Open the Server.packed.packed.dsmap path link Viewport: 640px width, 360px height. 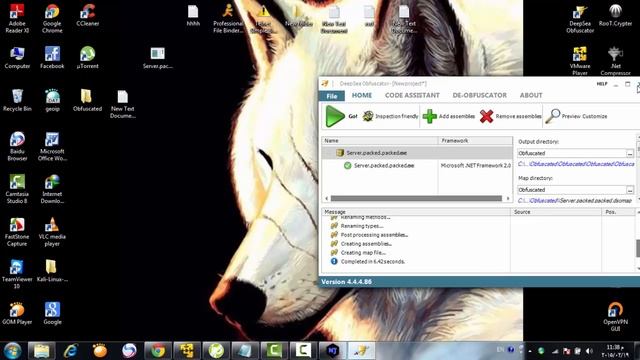[575, 200]
